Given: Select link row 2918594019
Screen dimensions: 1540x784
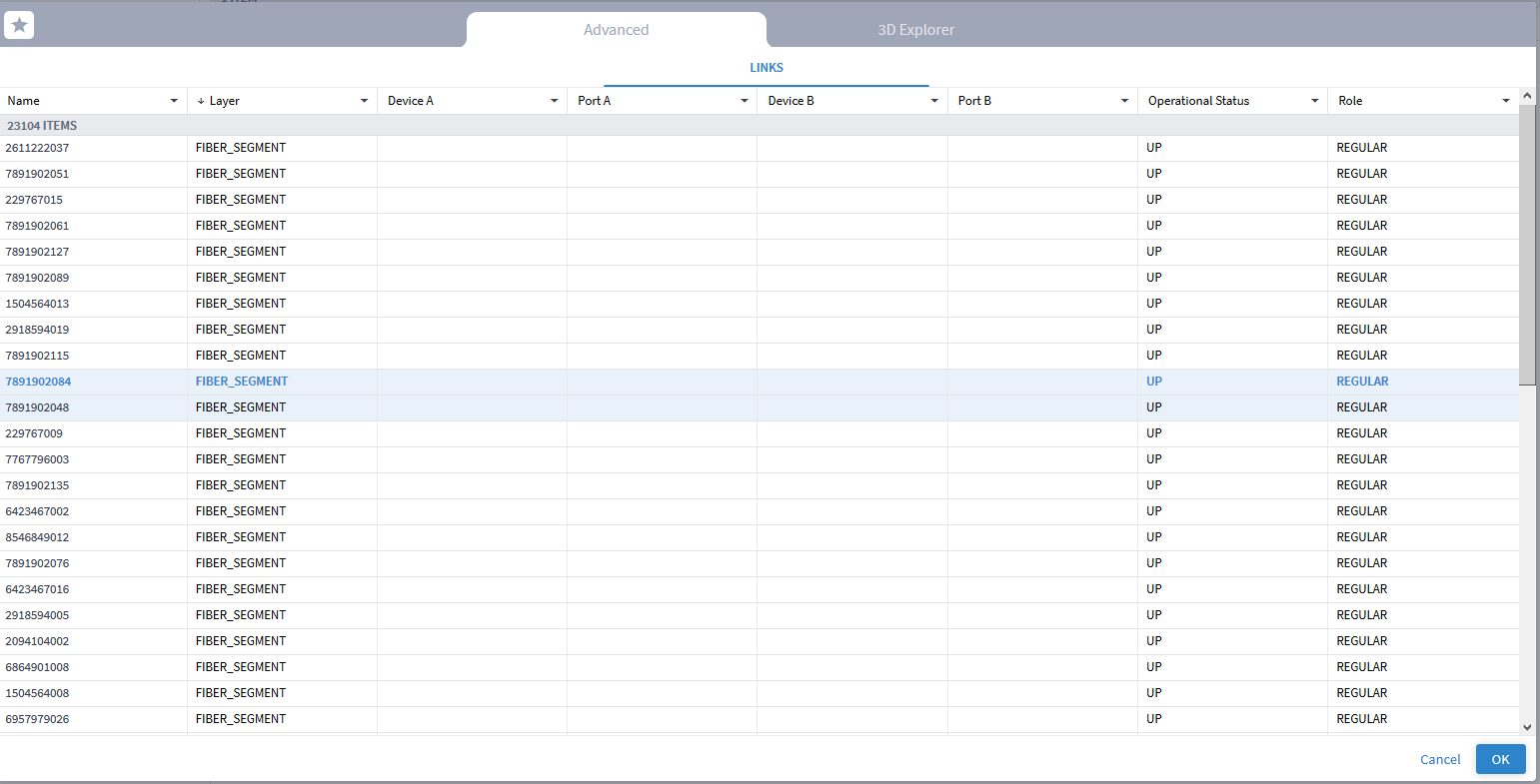Looking at the screenshot, I should [x=760, y=330].
